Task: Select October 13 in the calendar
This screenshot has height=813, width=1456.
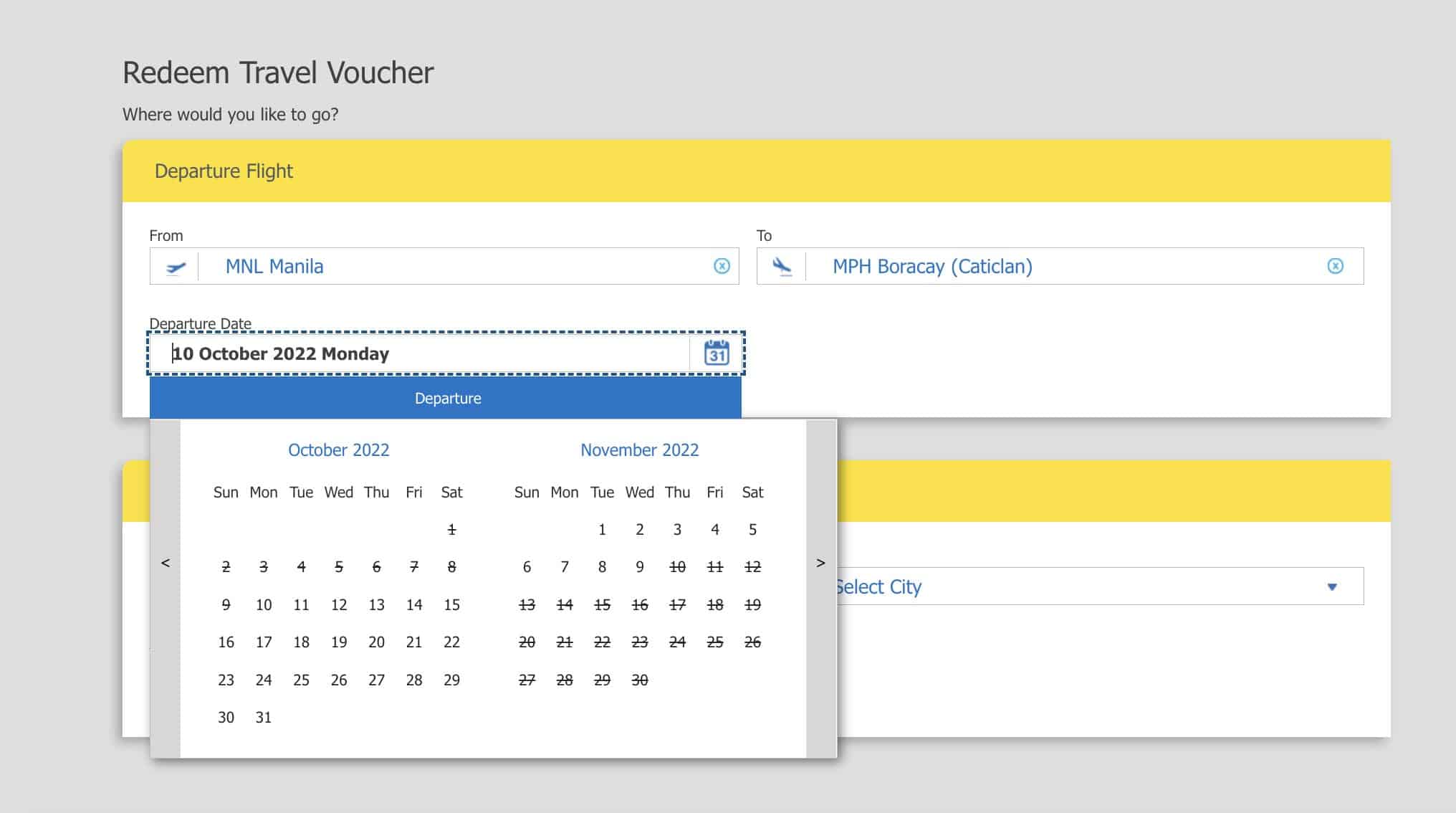Action: tap(376, 604)
